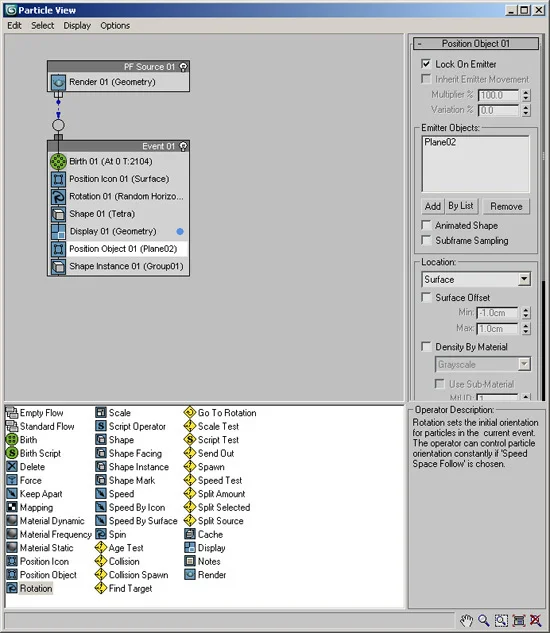The image size is (550, 633).
Task: Toggle Use Sub-Material checkbox
Action: pos(440,384)
